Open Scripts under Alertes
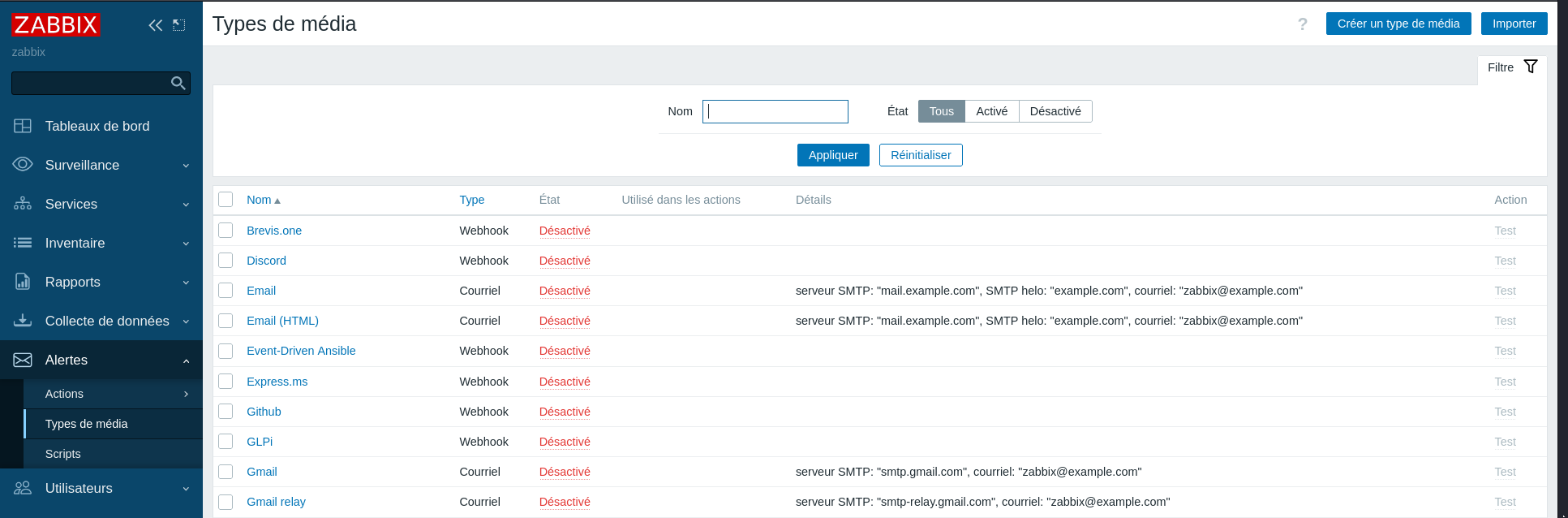 click(x=63, y=454)
